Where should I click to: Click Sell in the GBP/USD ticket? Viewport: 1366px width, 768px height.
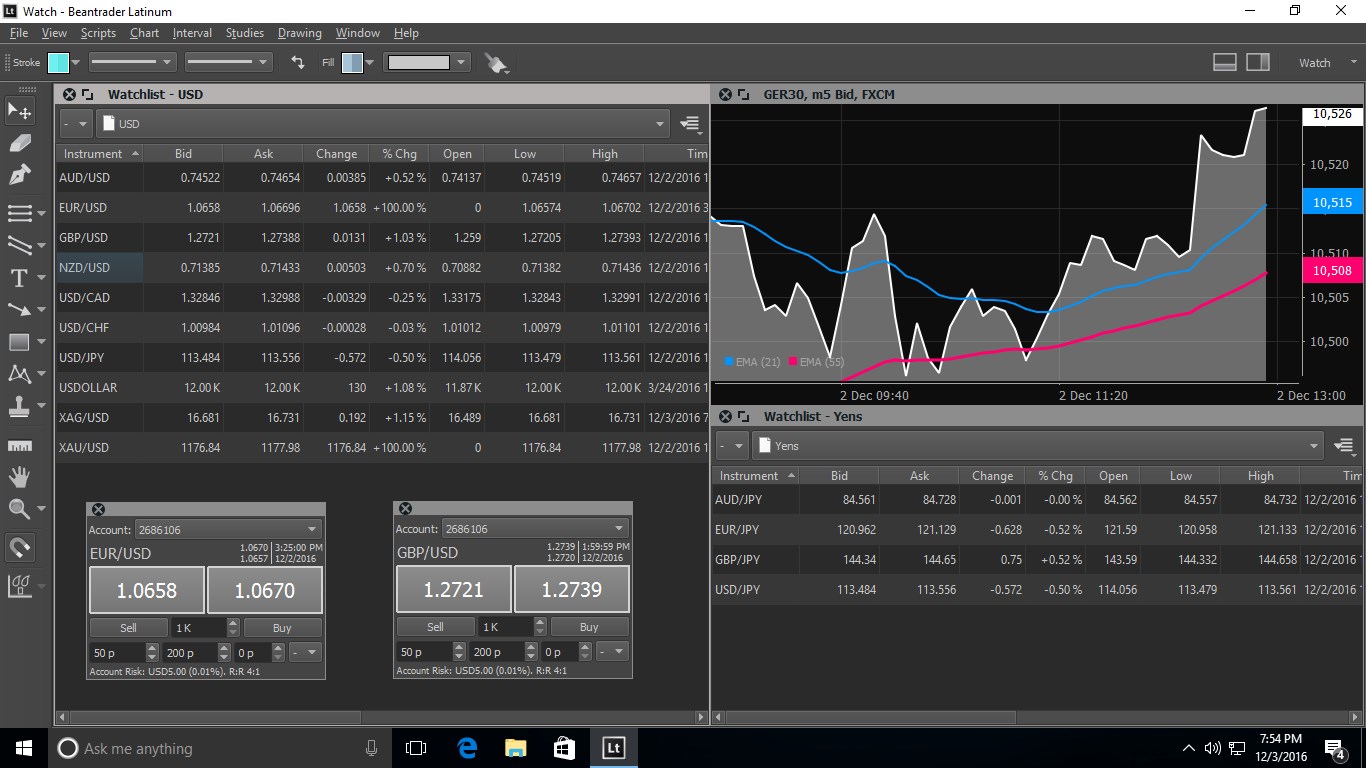(x=435, y=628)
